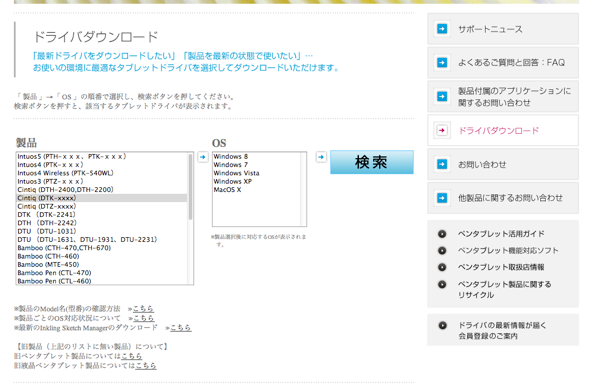
Task: Open ペンタブレット製品に関するリサイクル link
Action: [x=504, y=290]
